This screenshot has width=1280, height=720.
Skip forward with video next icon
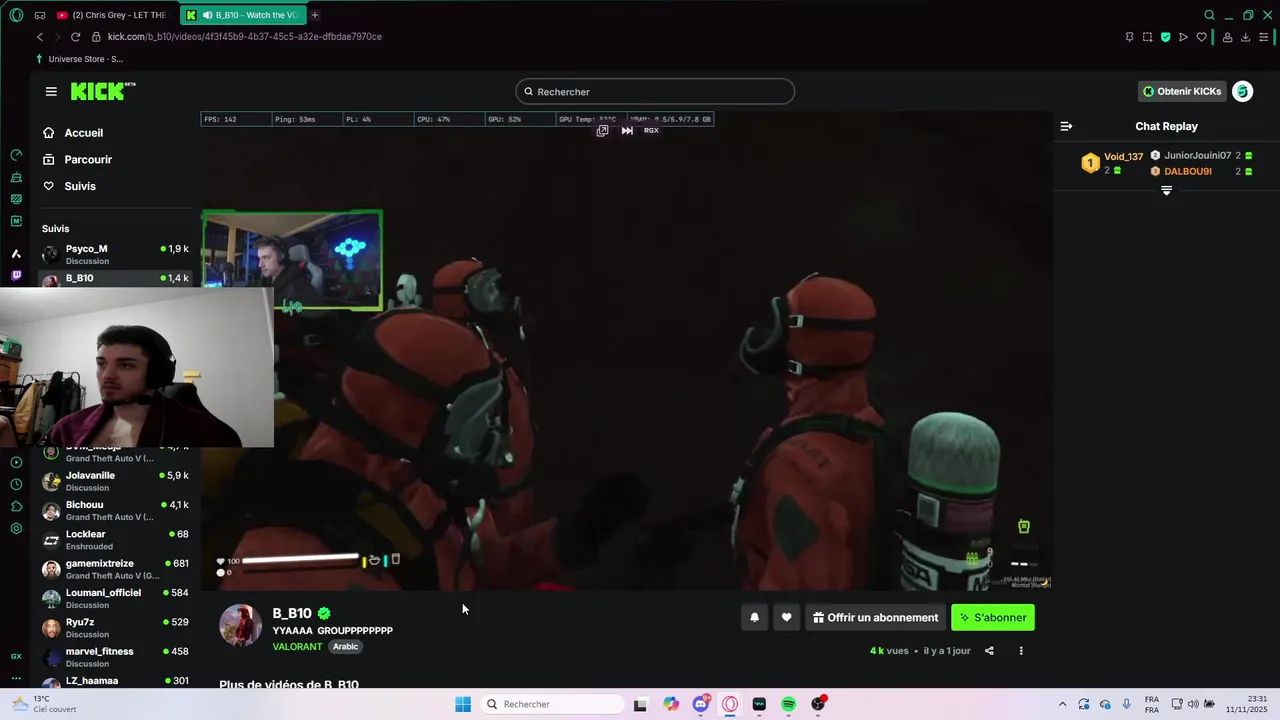click(627, 131)
